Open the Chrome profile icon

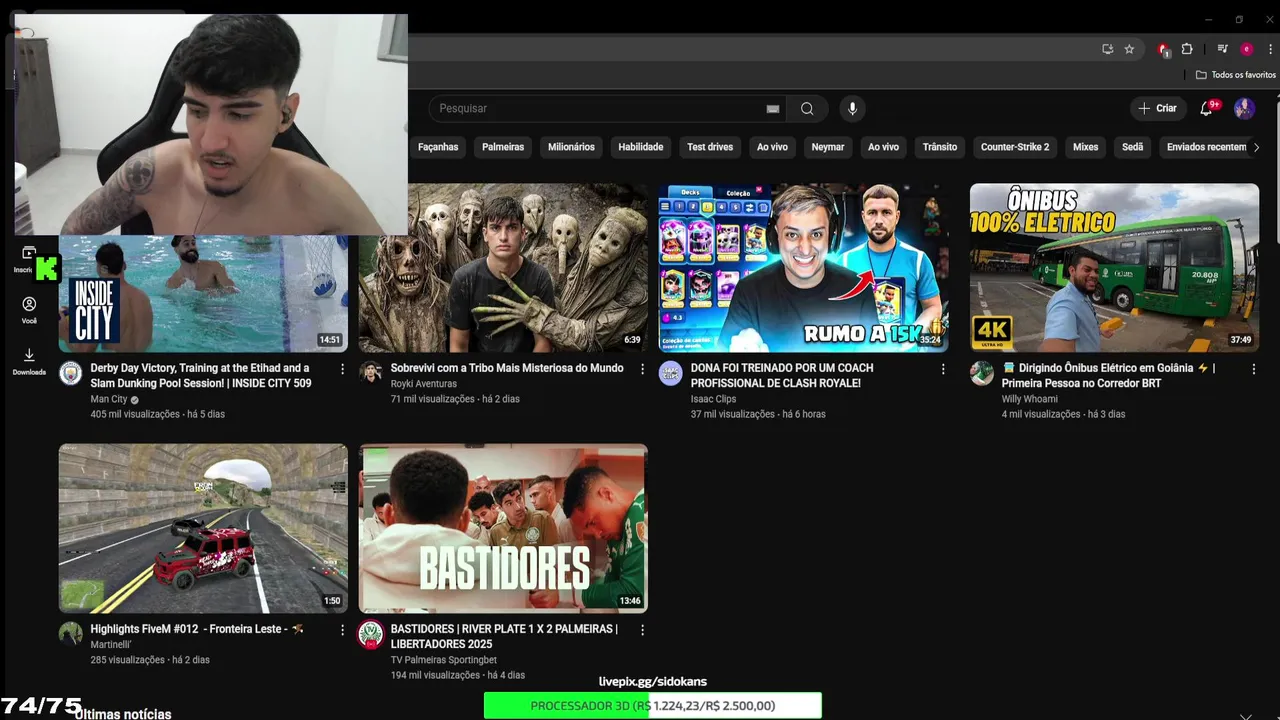(1246, 49)
